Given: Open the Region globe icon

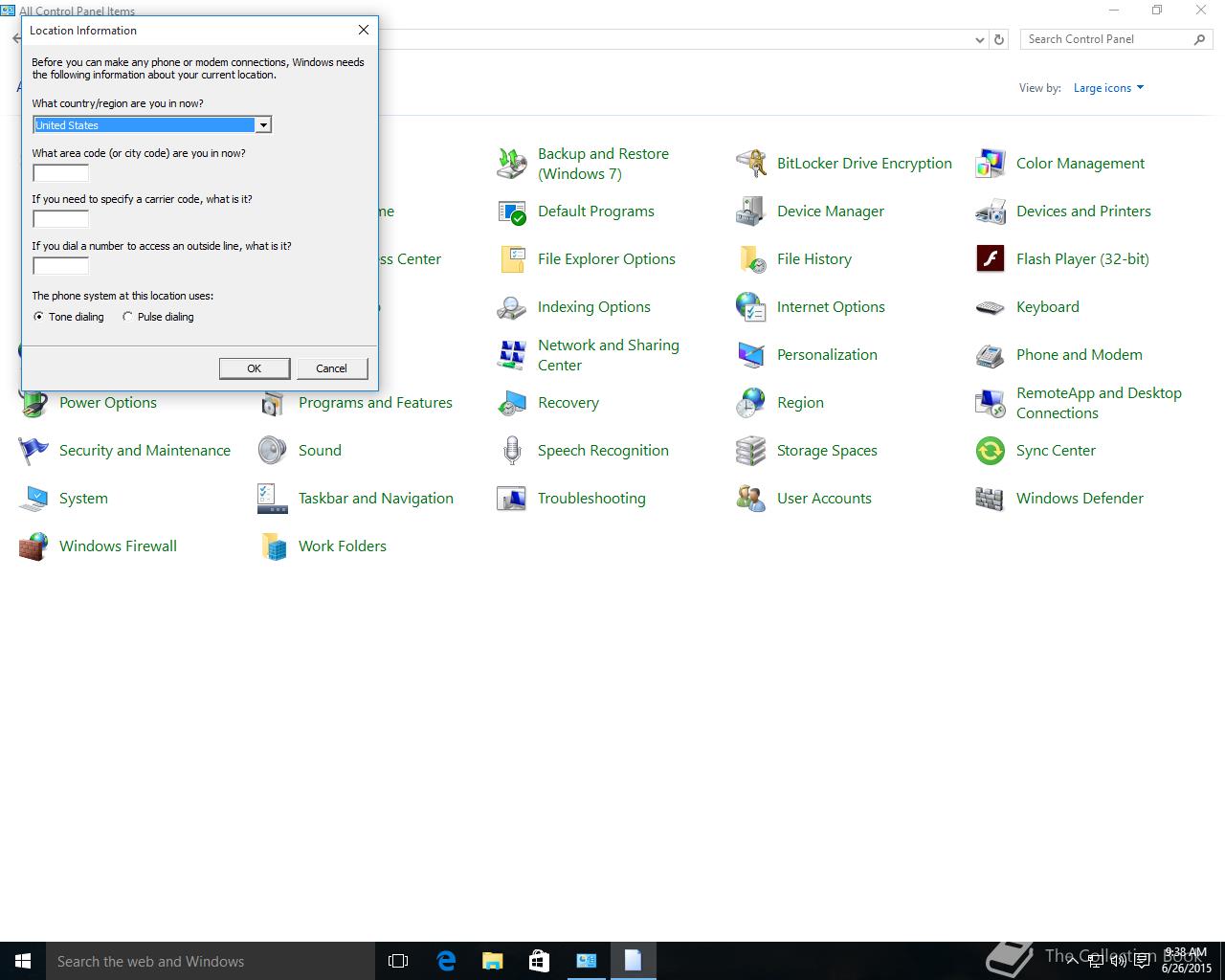Looking at the screenshot, I should [751, 403].
